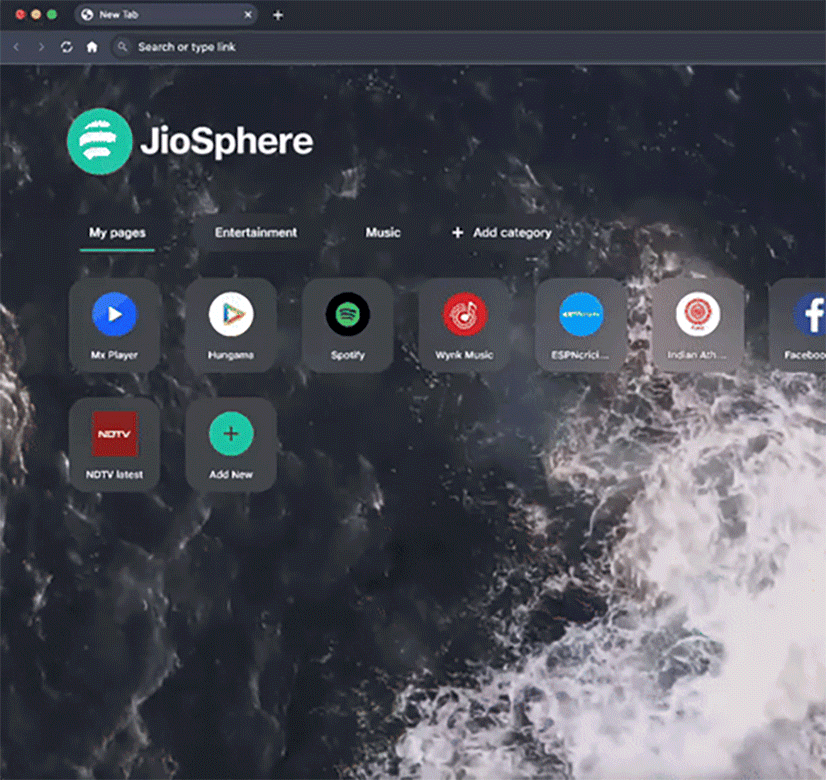Viewport: 826px width, 780px height.
Task: Go back using the back arrow
Action: (16, 47)
